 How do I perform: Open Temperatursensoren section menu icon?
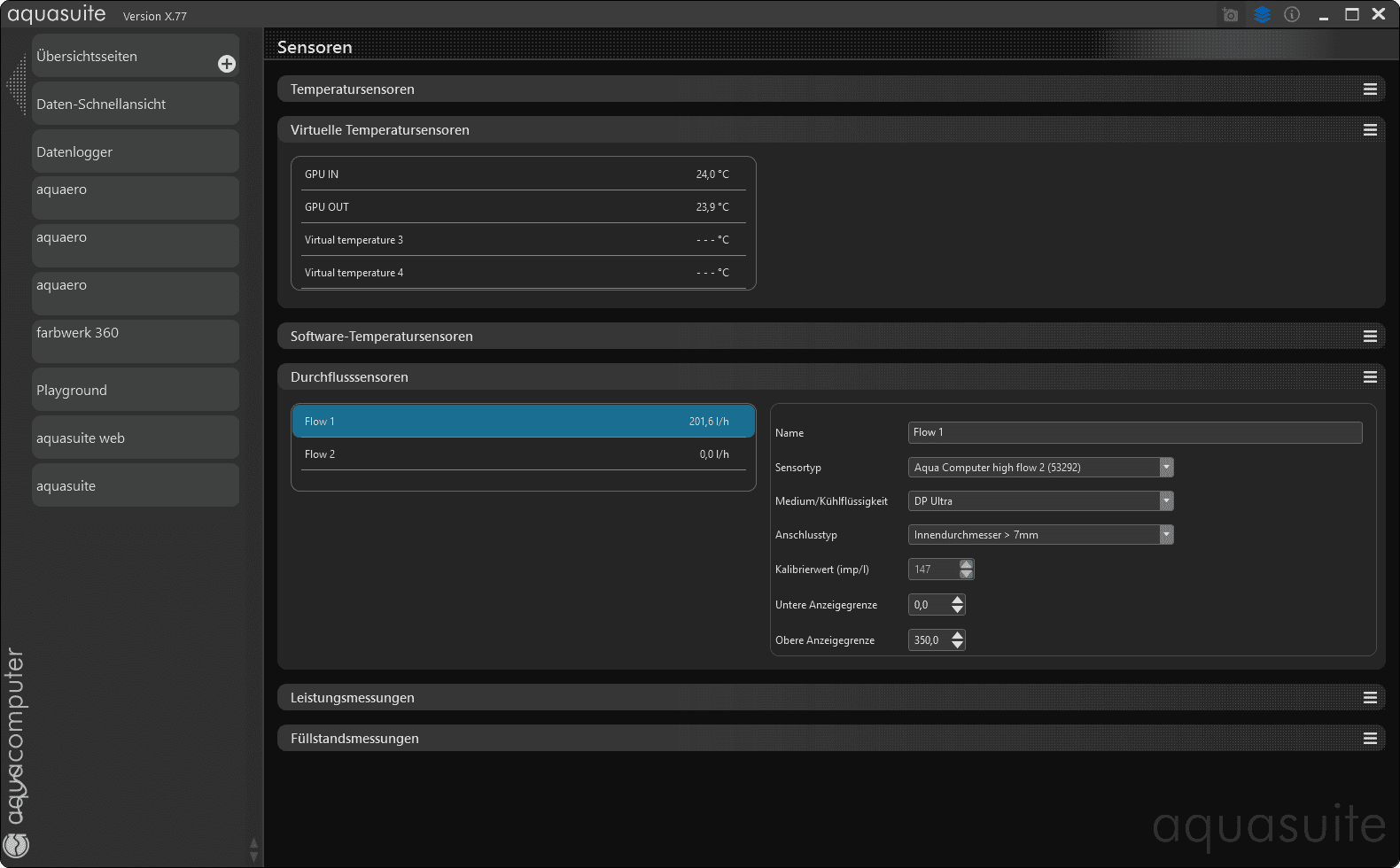tap(1370, 89)
